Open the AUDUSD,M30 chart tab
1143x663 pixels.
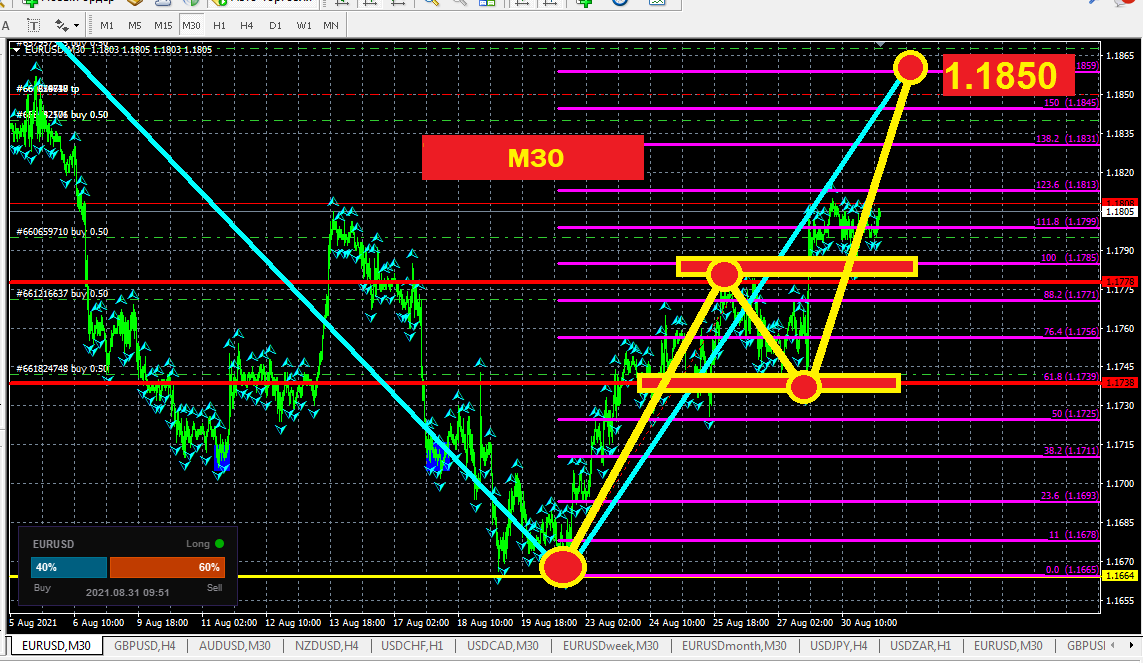click(x=235, y=646)
